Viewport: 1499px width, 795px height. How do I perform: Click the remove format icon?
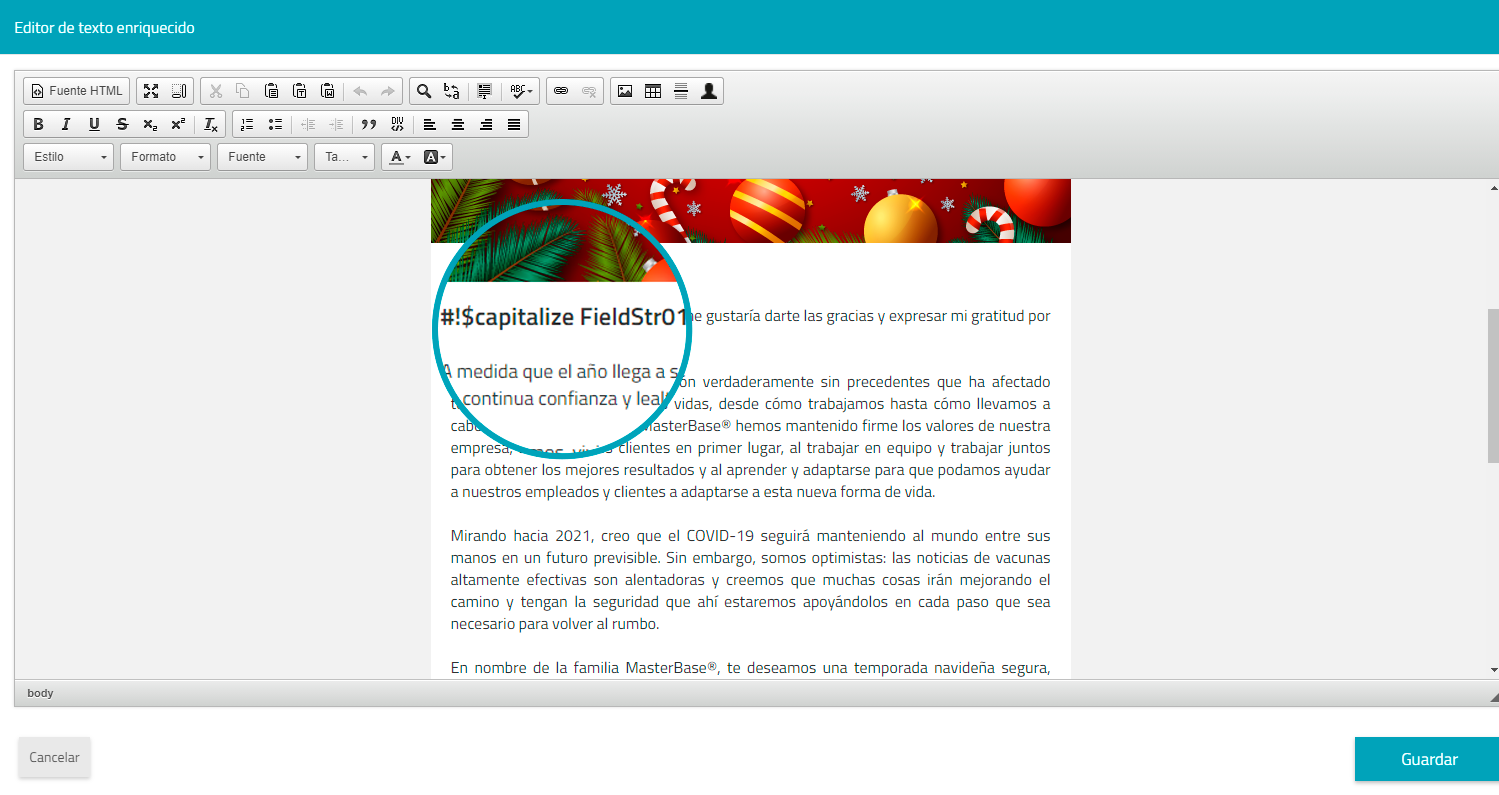(x=211, y=124)
